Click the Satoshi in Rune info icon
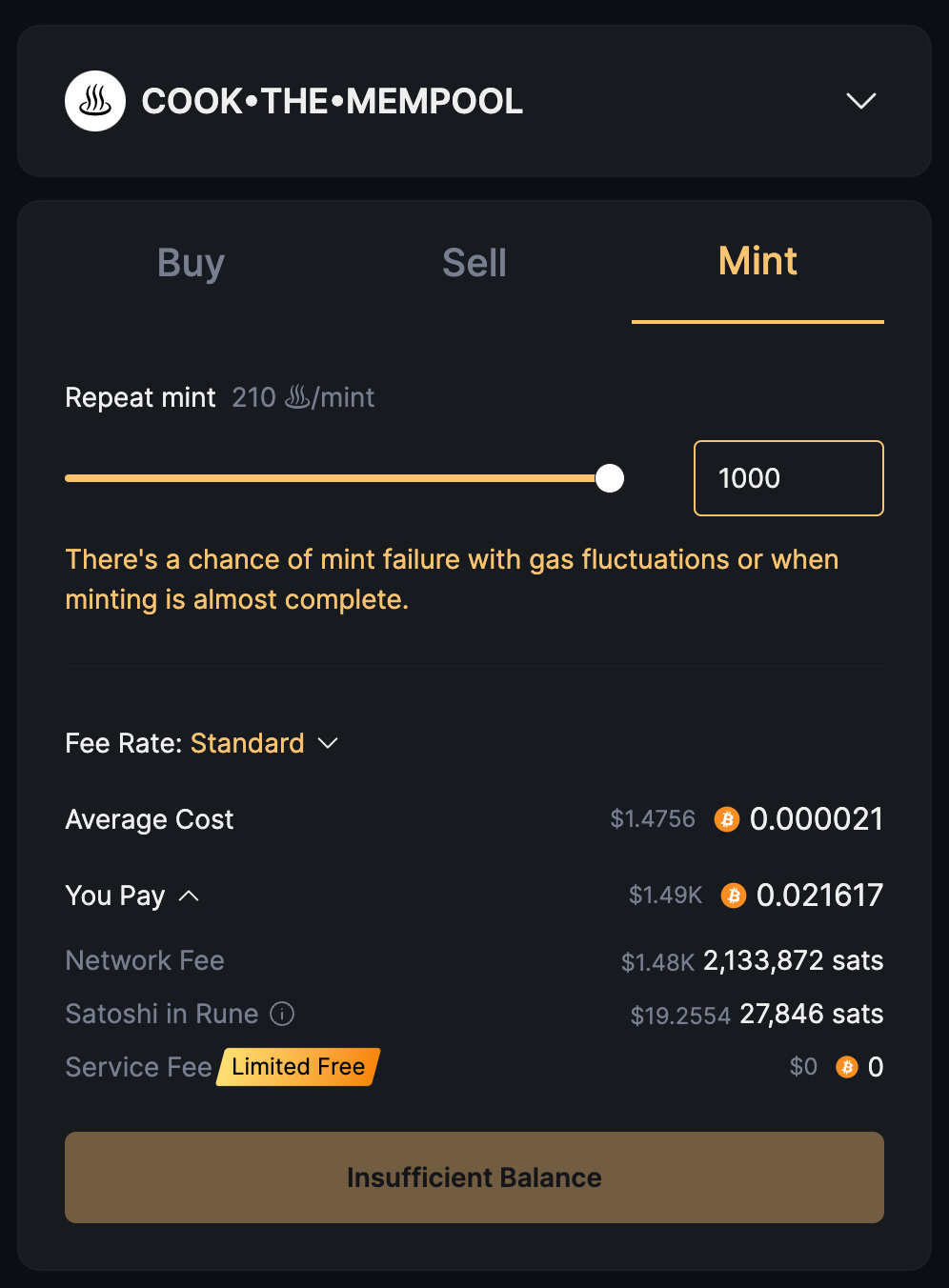The image size is (949, 1288). coord(282,1014)
